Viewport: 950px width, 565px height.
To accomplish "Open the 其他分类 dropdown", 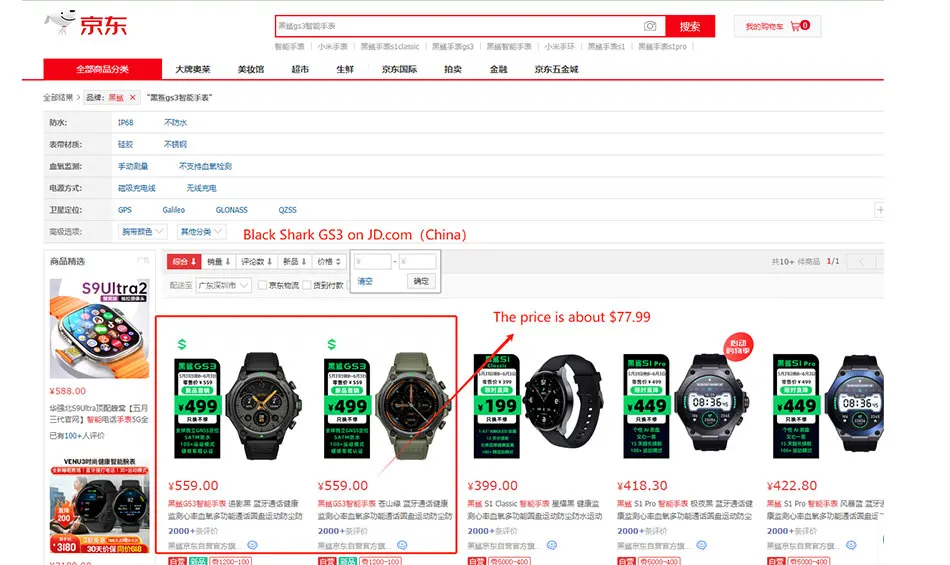I will pos(201,231).
